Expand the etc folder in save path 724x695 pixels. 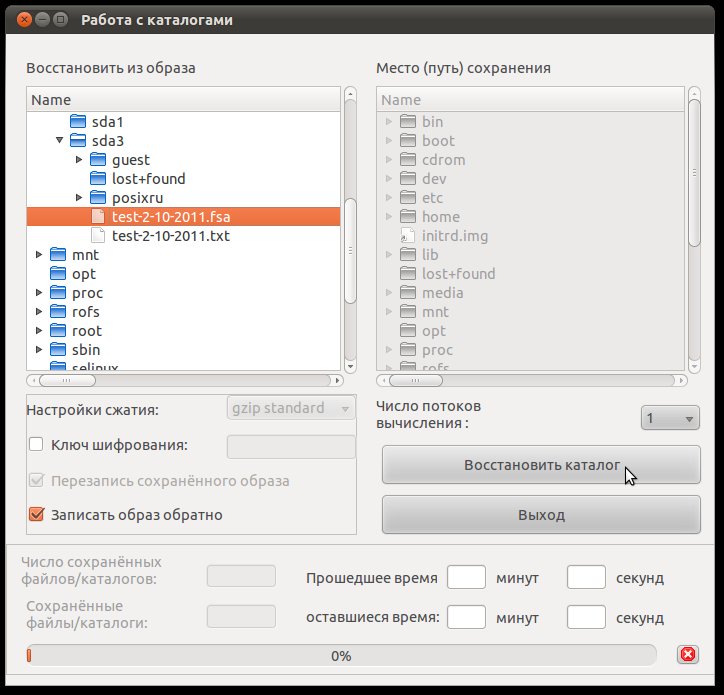[389, 198]
